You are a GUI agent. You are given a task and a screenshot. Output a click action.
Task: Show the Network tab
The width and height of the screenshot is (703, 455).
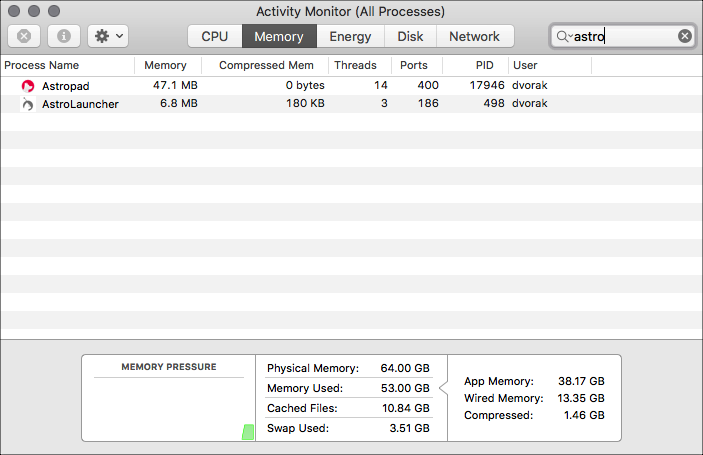pos(475,36)
